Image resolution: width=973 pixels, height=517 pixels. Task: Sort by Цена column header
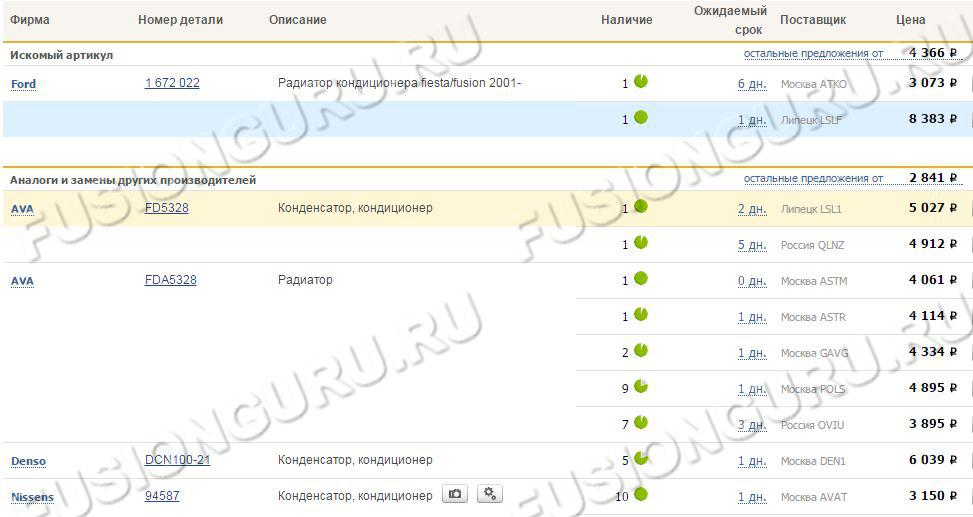[910, 20]
